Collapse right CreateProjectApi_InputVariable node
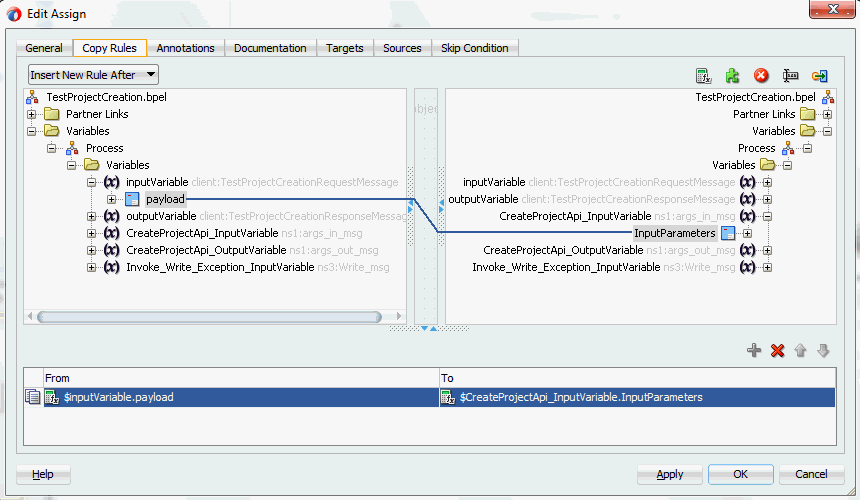Image resolution: width=860 pixels, height=500 pixels. point(767,217)
